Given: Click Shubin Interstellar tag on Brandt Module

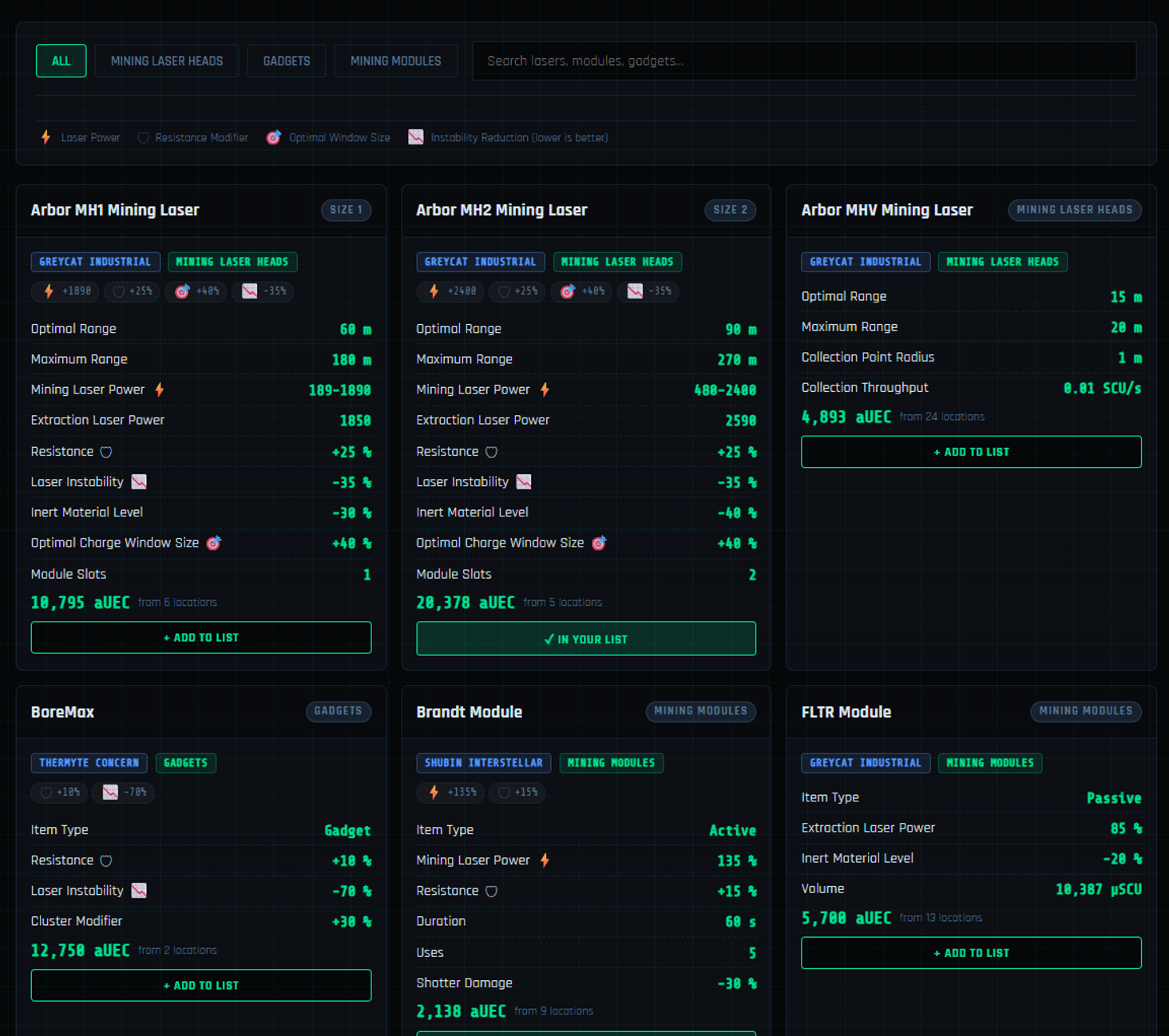Looking at the screenshot, I should [484, 763].
